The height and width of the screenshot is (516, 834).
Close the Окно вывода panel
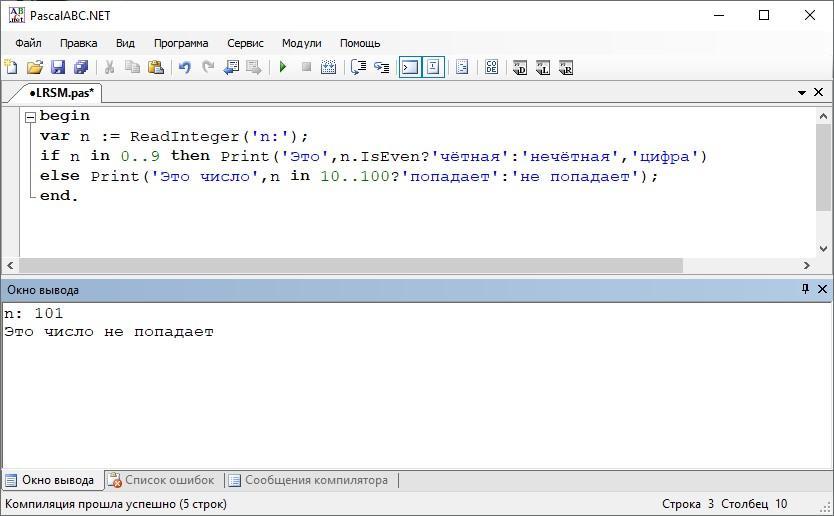(822, 289)
